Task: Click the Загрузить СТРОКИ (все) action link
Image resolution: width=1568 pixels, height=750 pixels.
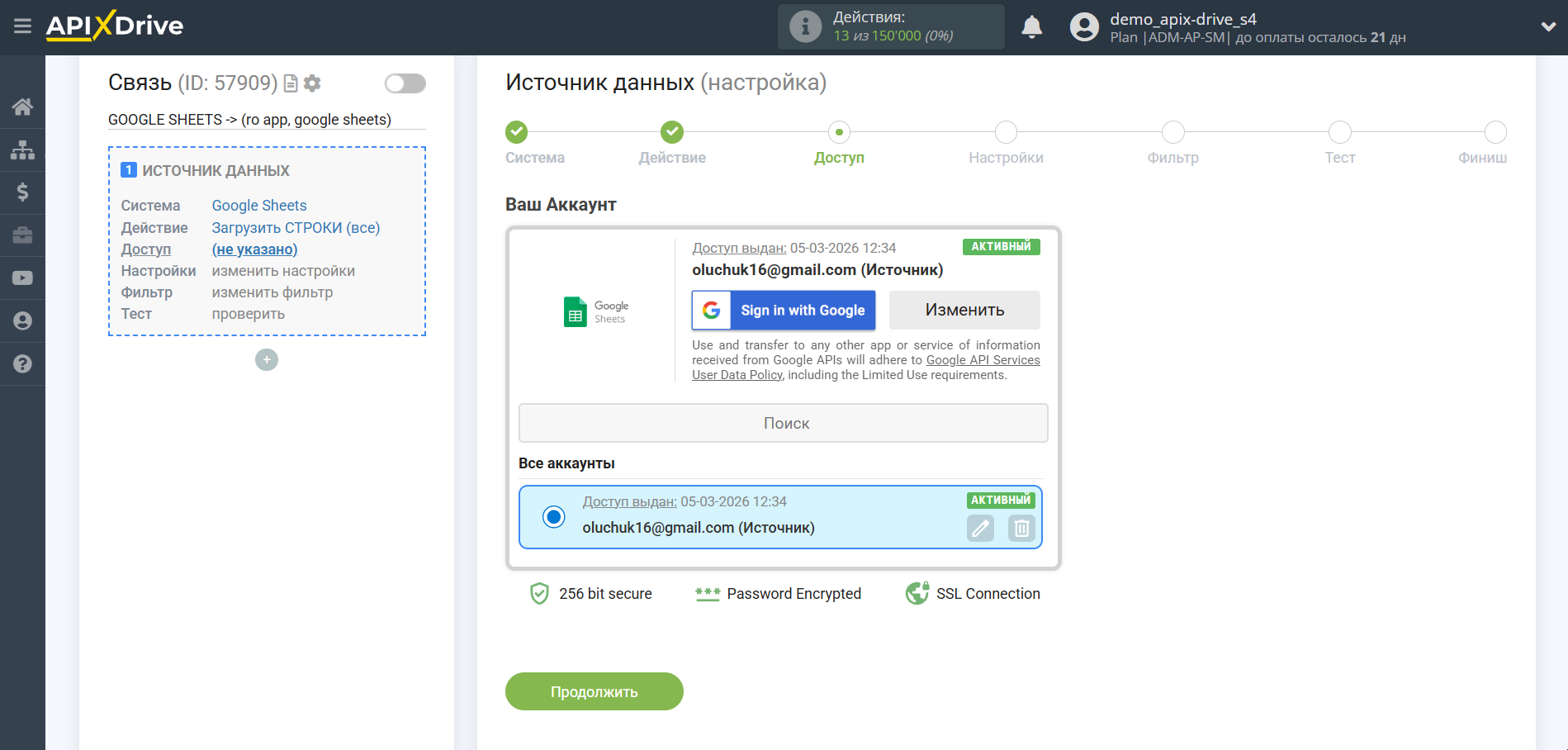Action: click(296, 228)
